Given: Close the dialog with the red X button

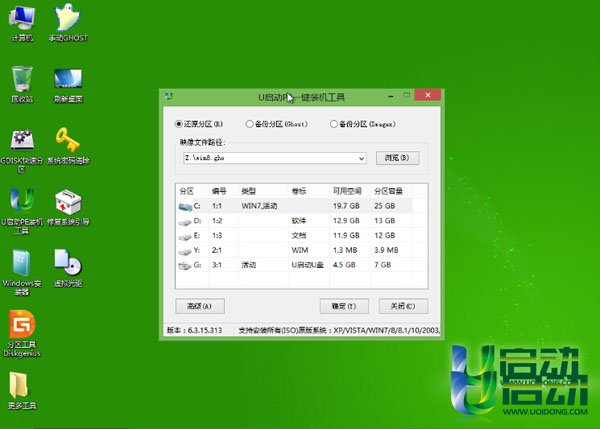Looking at the screenshot, I should 428,95.
